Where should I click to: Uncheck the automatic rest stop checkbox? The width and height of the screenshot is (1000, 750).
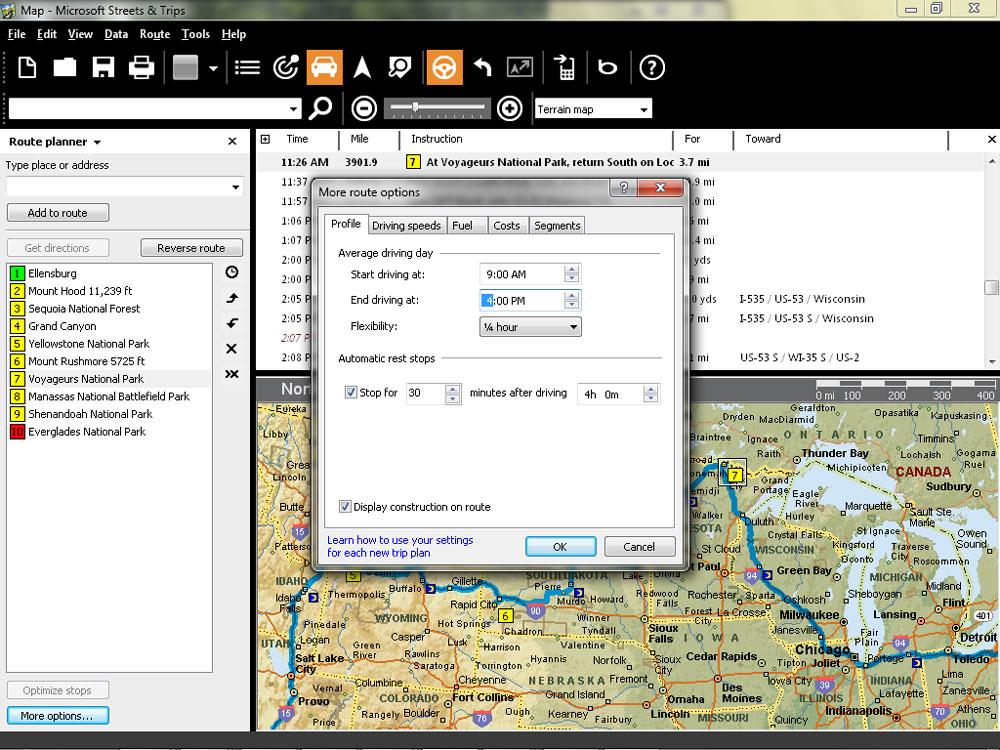[351, 393]
